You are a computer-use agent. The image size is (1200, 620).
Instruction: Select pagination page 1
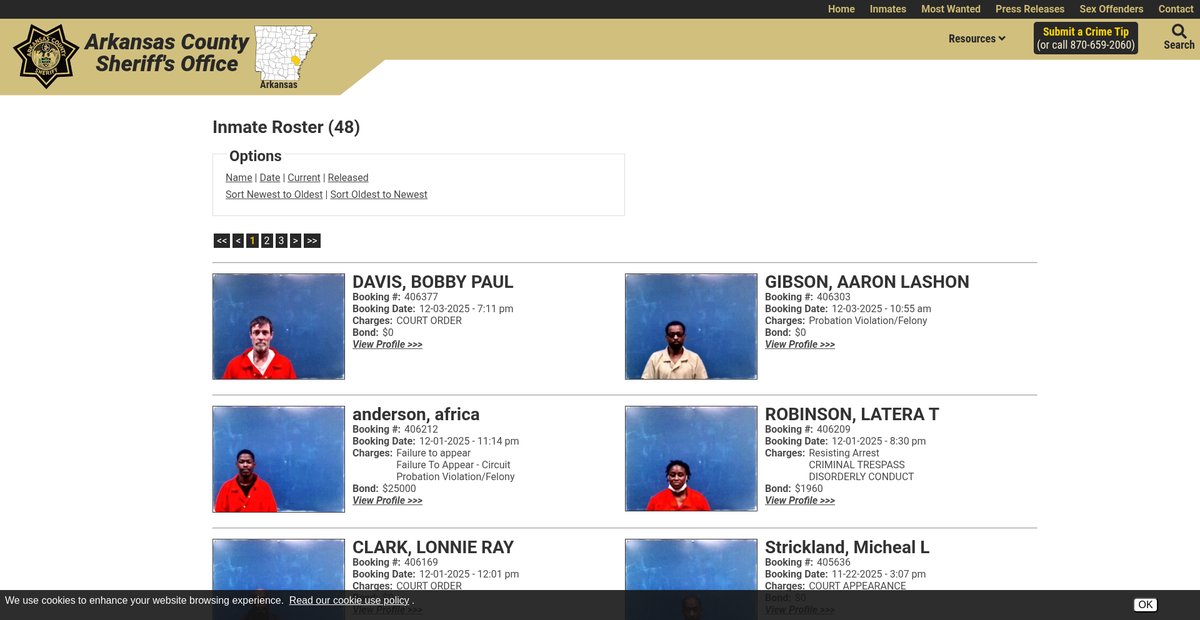(253, 241)
